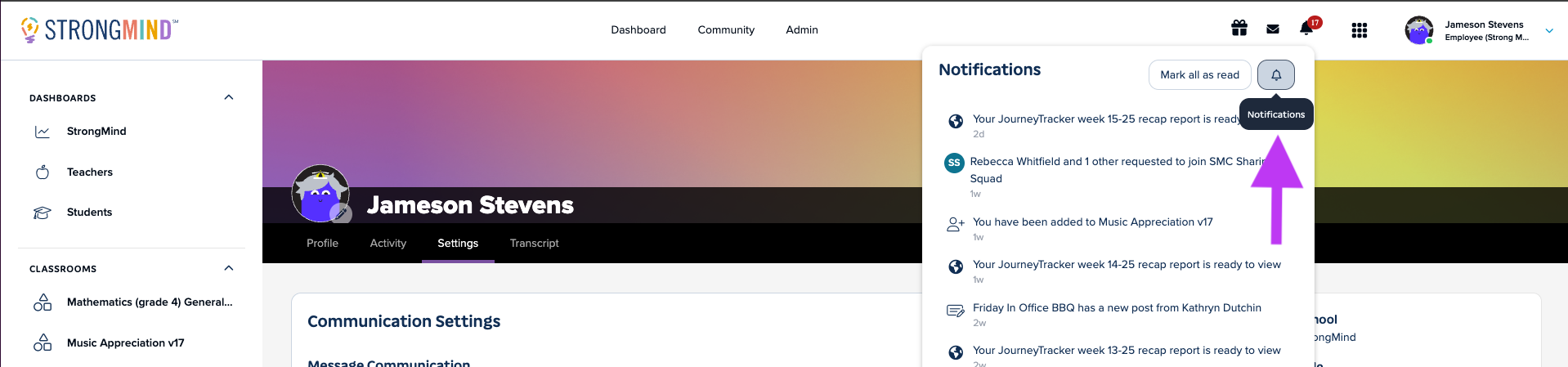The image size is (1568, 367).
Task: Click the Students graduation cap icon
Action: (42, 213)
